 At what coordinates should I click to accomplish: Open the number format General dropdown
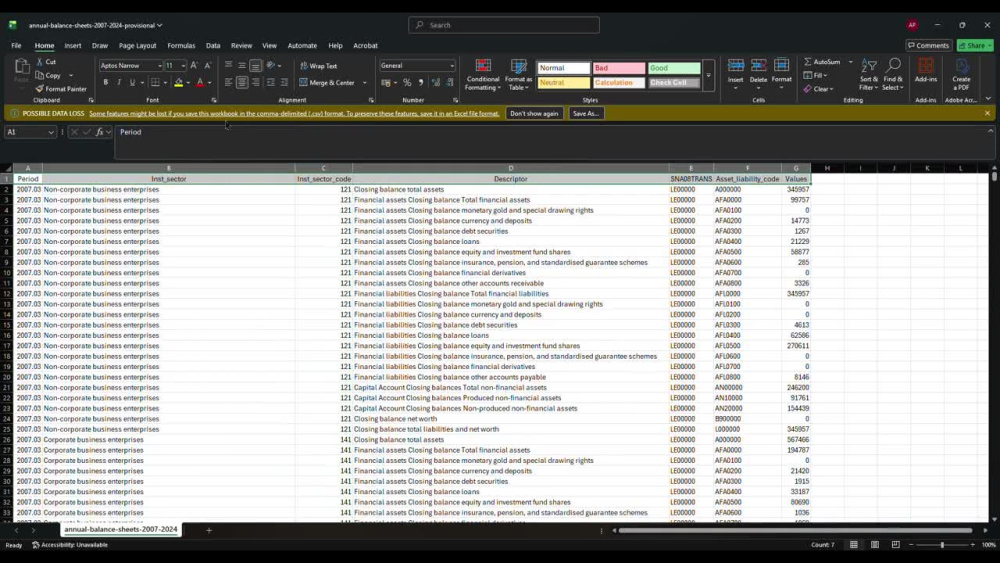tap(452, 66)
